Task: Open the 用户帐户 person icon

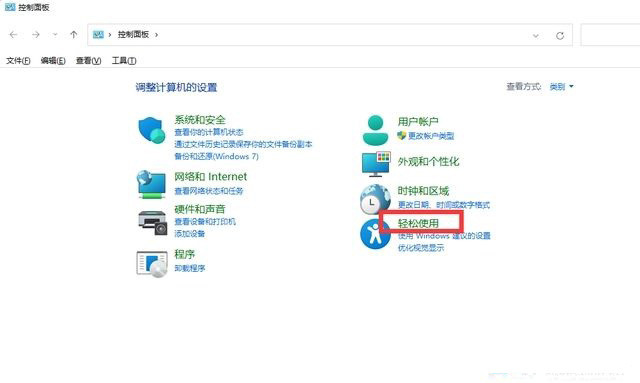Action: click(375, 130)
